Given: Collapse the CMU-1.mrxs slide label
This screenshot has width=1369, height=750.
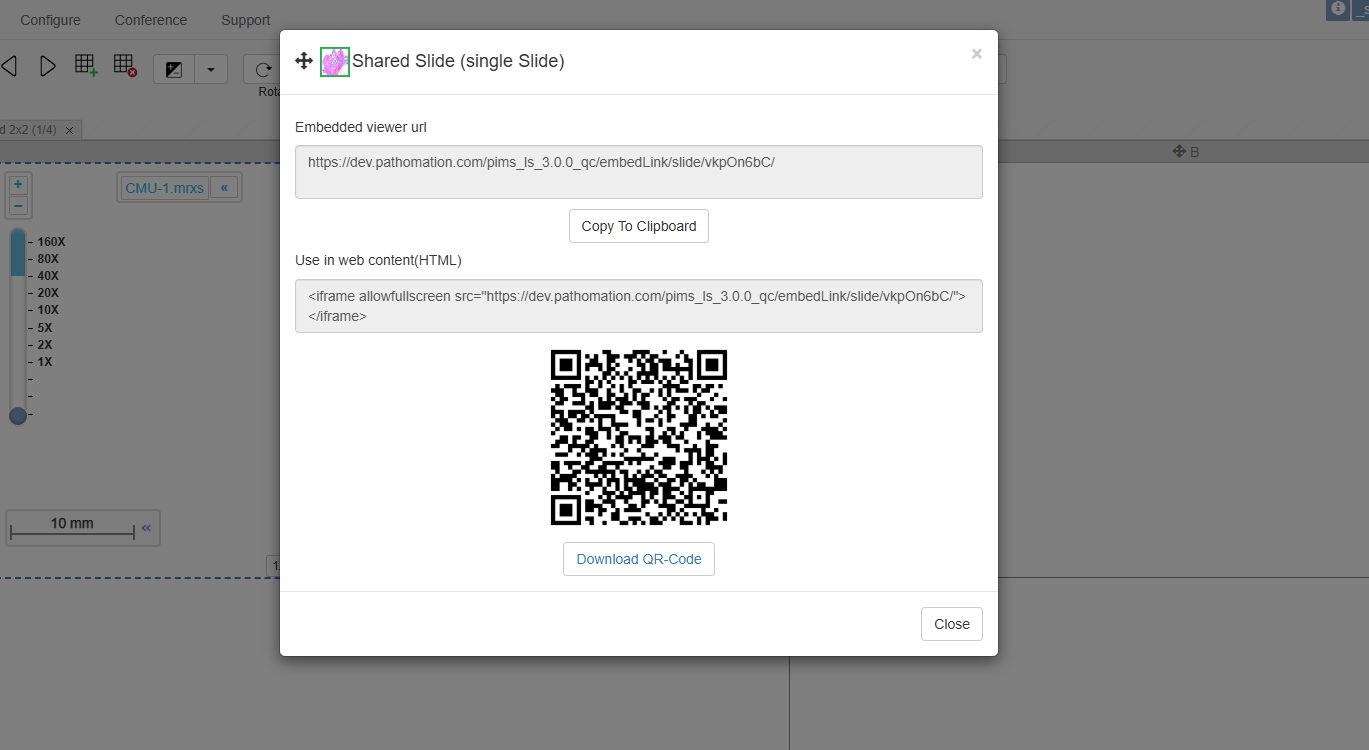Looking at the screenshot, I should (x=223, y=188).
